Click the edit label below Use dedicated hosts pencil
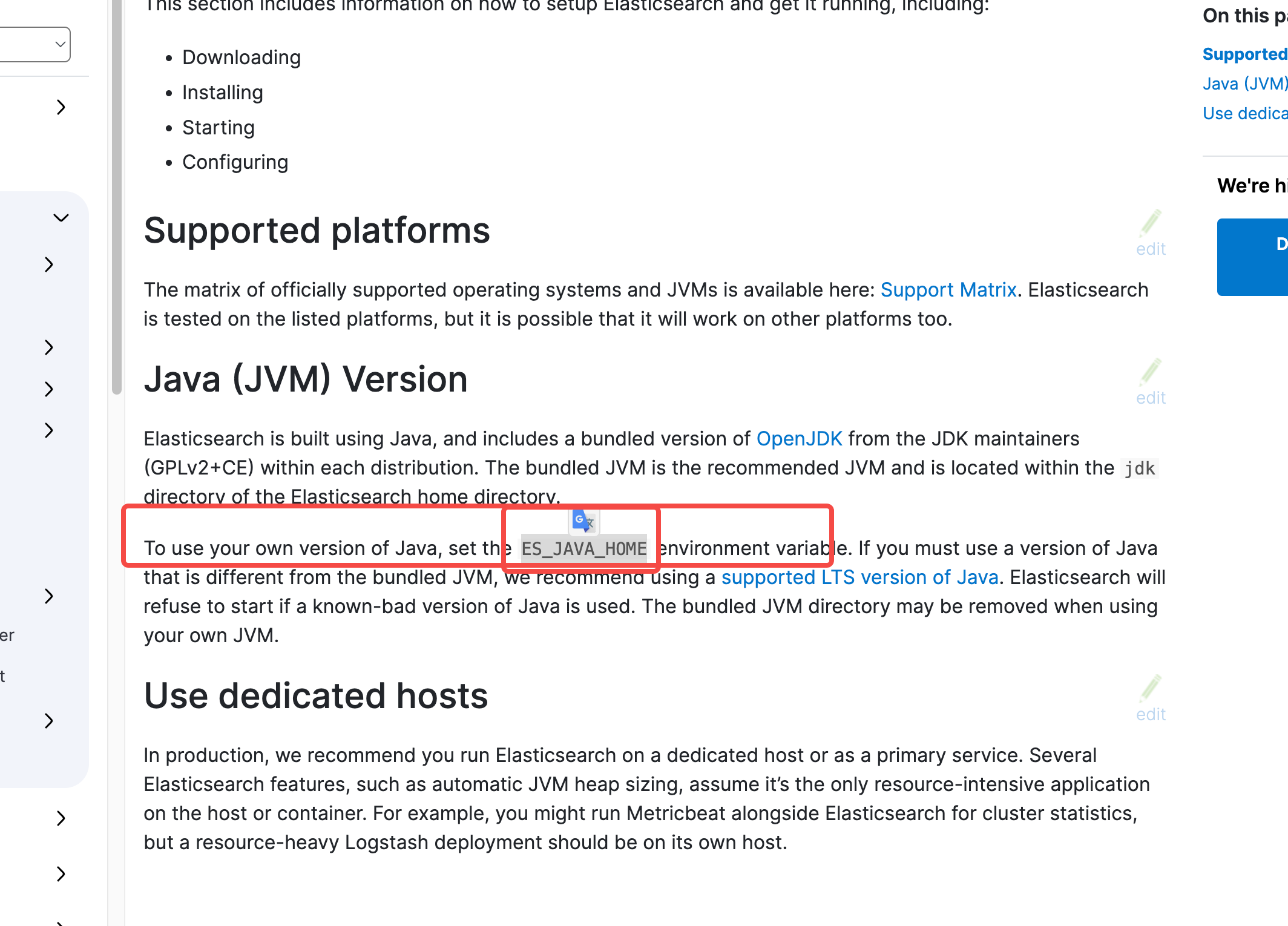The width and height of the screenshot is (1288, 926). point(1151,714)
